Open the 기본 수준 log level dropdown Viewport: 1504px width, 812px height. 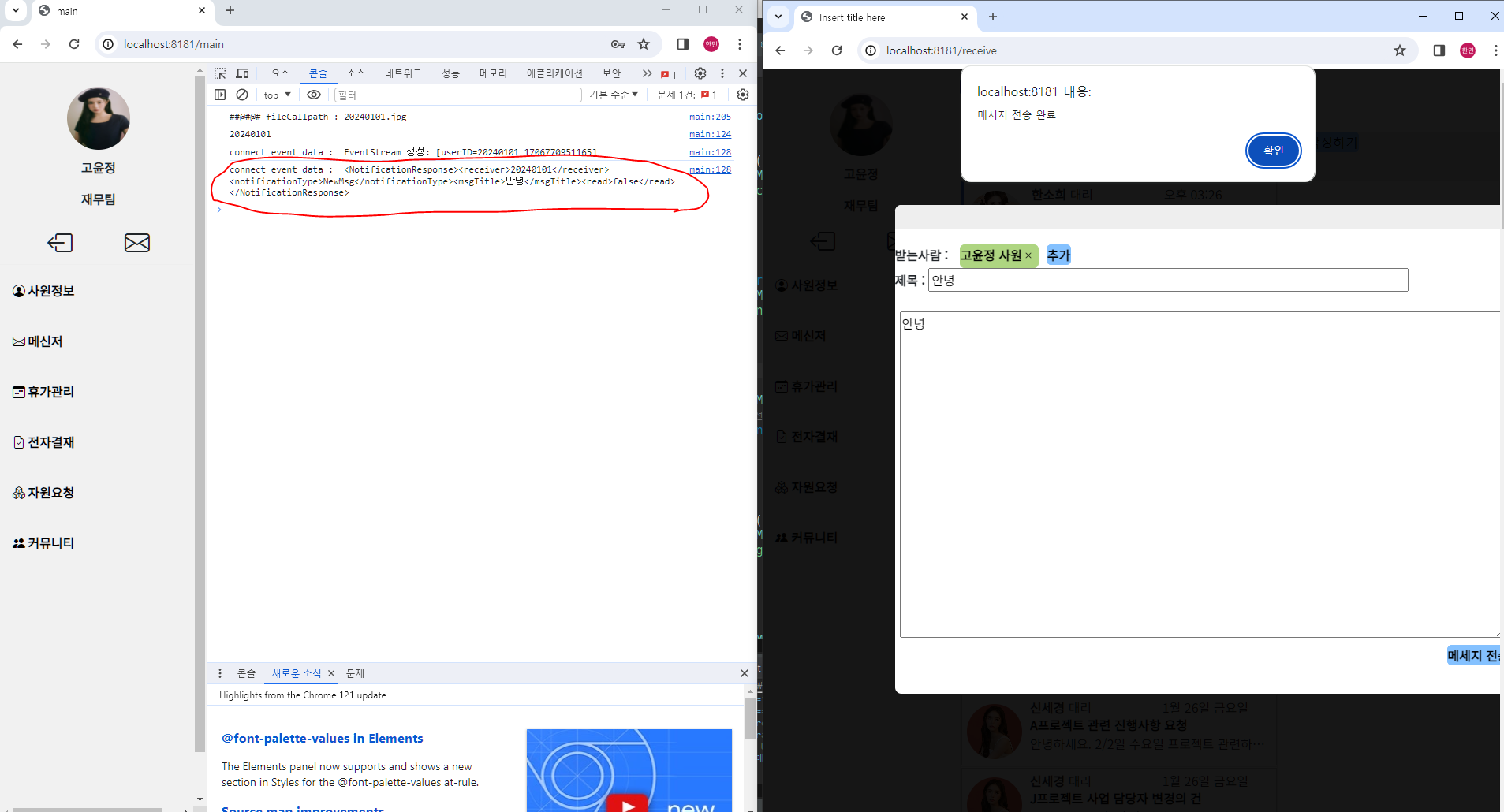(614, 95)
